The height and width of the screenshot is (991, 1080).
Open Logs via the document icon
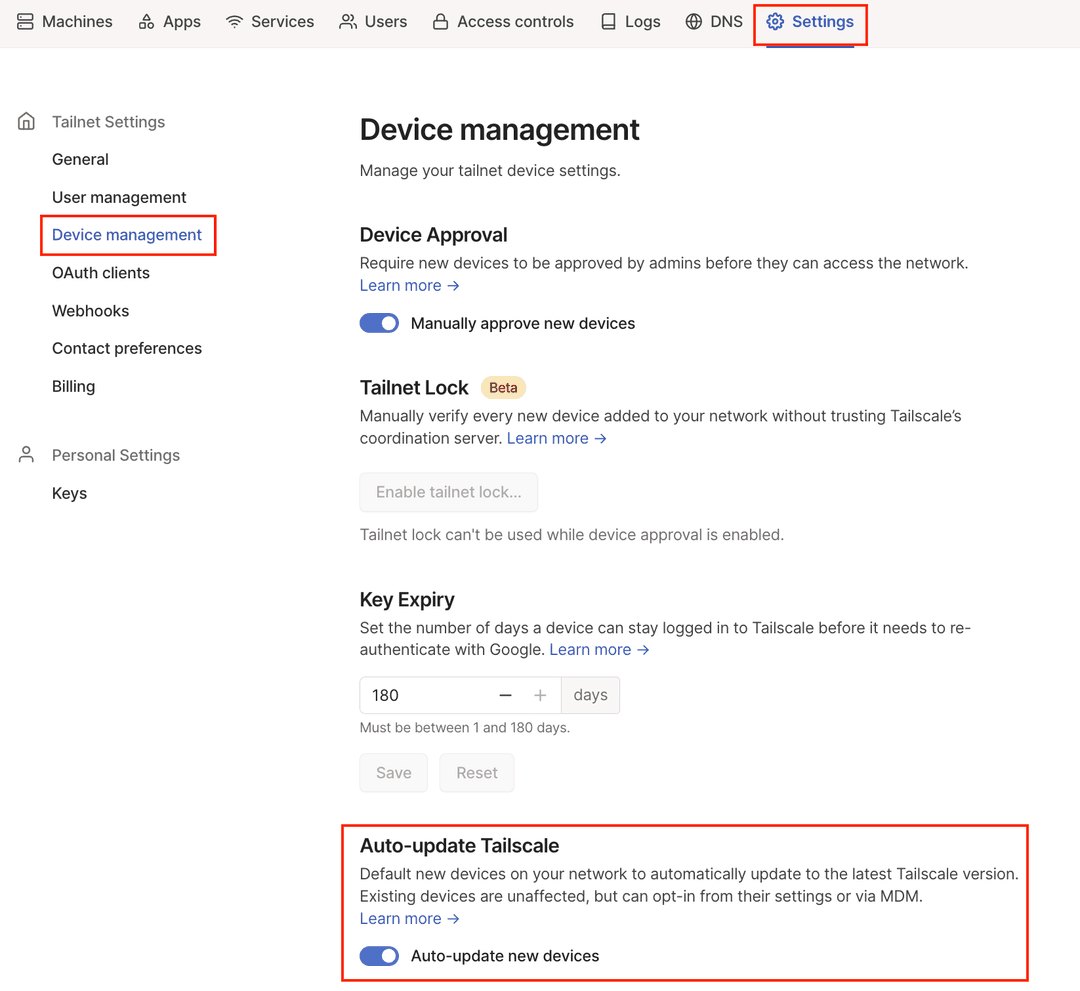pyautogui.click(x=608, y=21)
